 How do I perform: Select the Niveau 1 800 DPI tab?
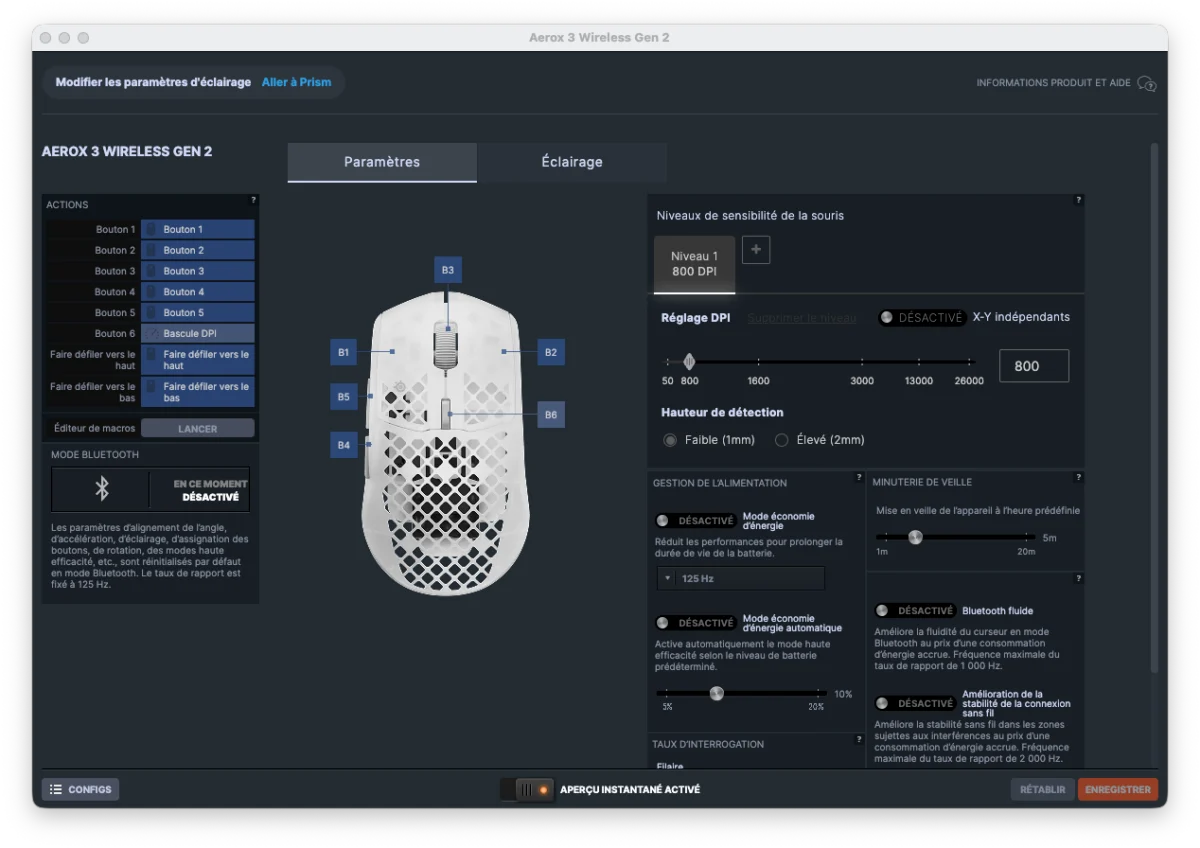694,264
